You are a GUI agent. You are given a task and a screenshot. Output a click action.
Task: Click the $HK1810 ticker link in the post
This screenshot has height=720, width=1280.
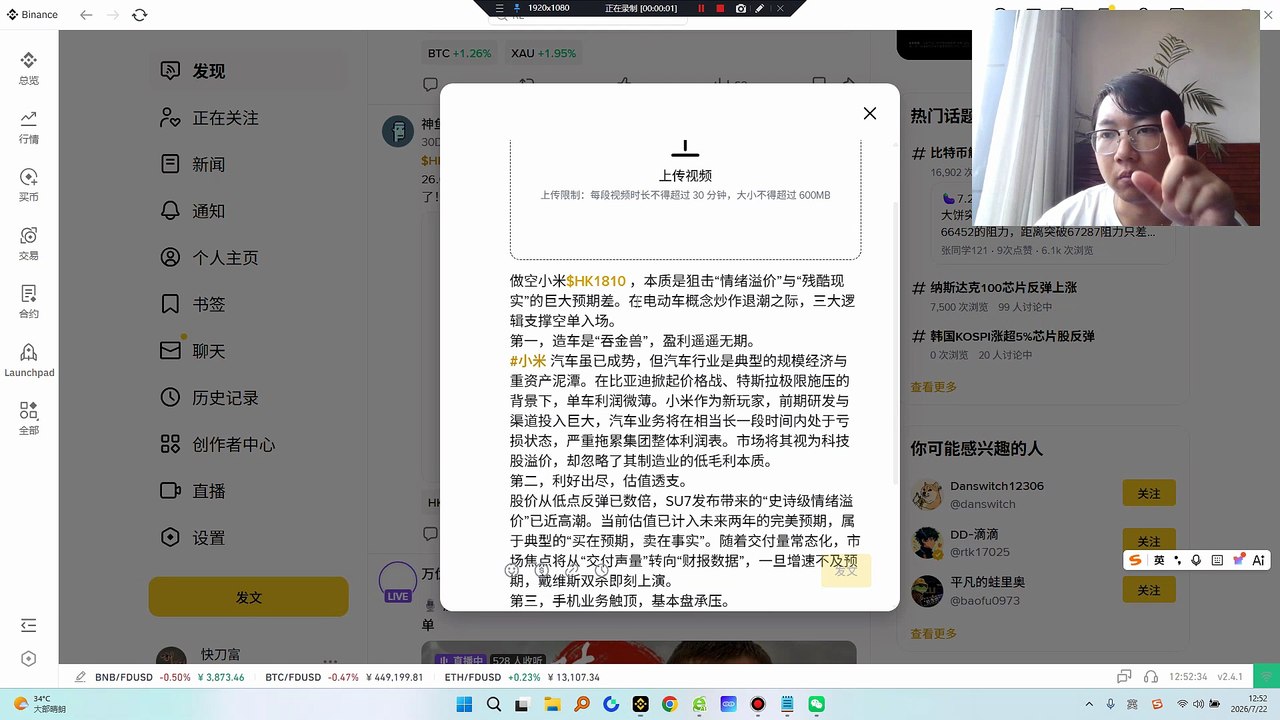595,281
